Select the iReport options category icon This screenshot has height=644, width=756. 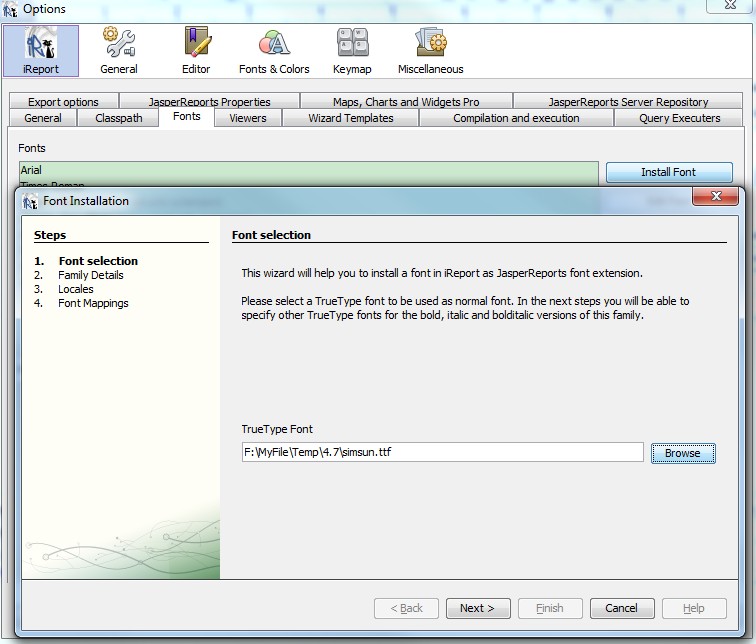coord(41,51)
